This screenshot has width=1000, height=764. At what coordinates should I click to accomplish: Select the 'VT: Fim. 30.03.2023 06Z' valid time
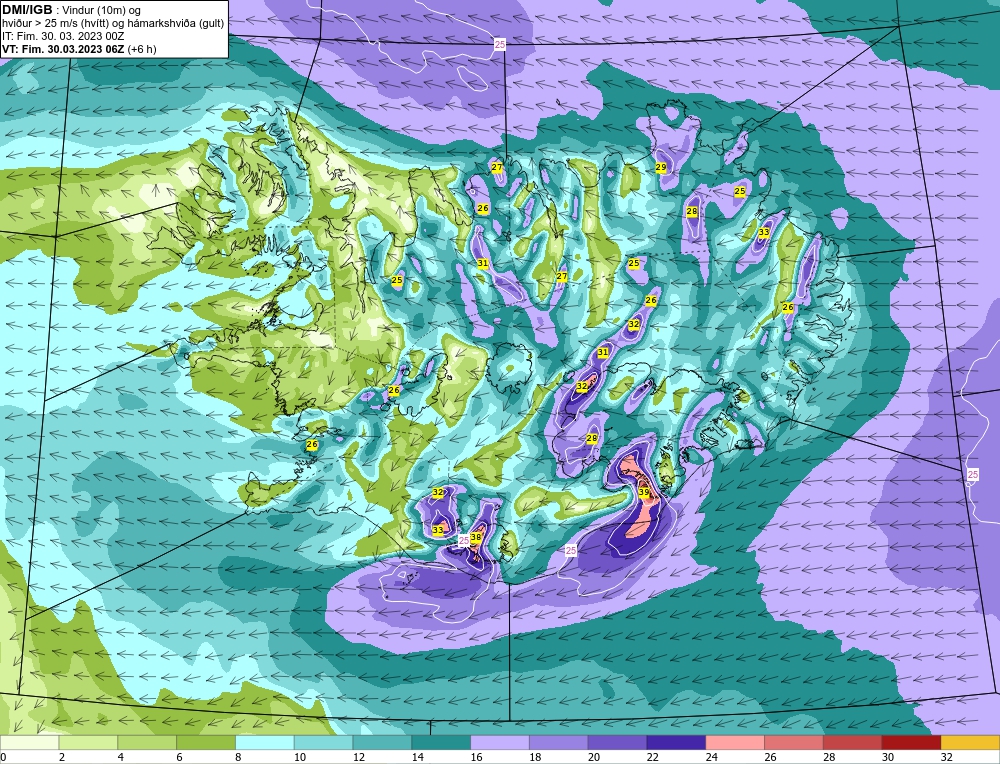[x=64, y=49]
